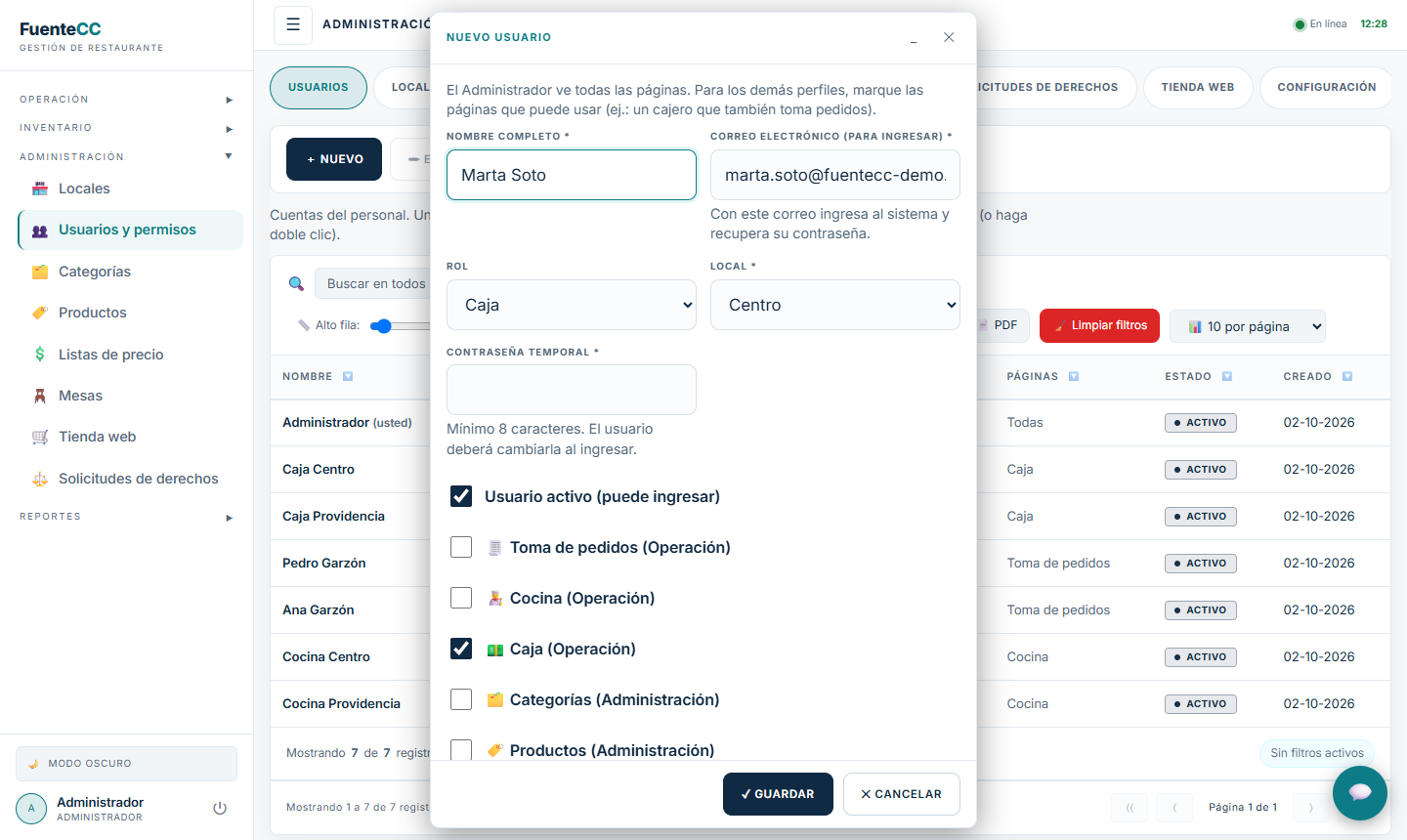Open the Local dropdown
The height and width of the screenshot is (840, 1407).
point(835,305)
